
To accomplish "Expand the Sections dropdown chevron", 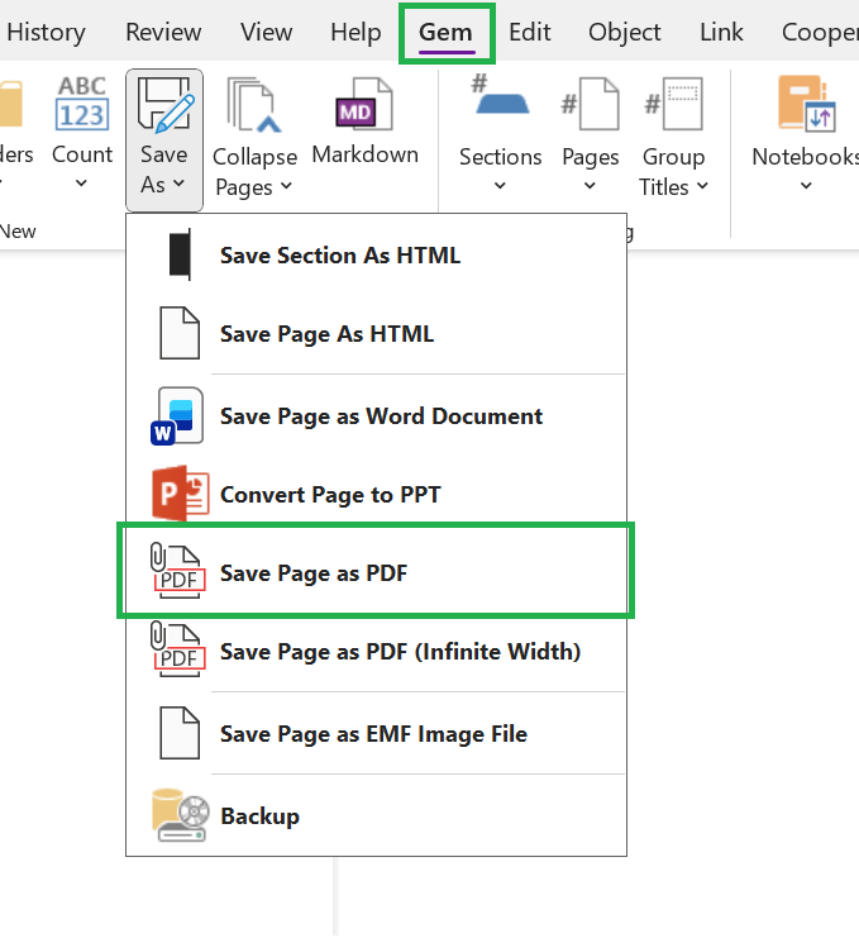I will (500, 186).
